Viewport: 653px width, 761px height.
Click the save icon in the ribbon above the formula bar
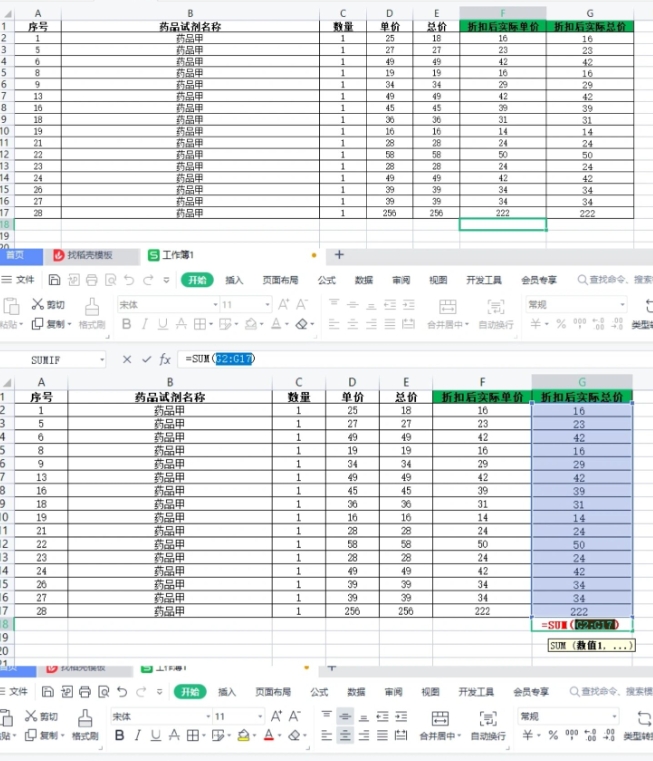(x=54, y=280)
